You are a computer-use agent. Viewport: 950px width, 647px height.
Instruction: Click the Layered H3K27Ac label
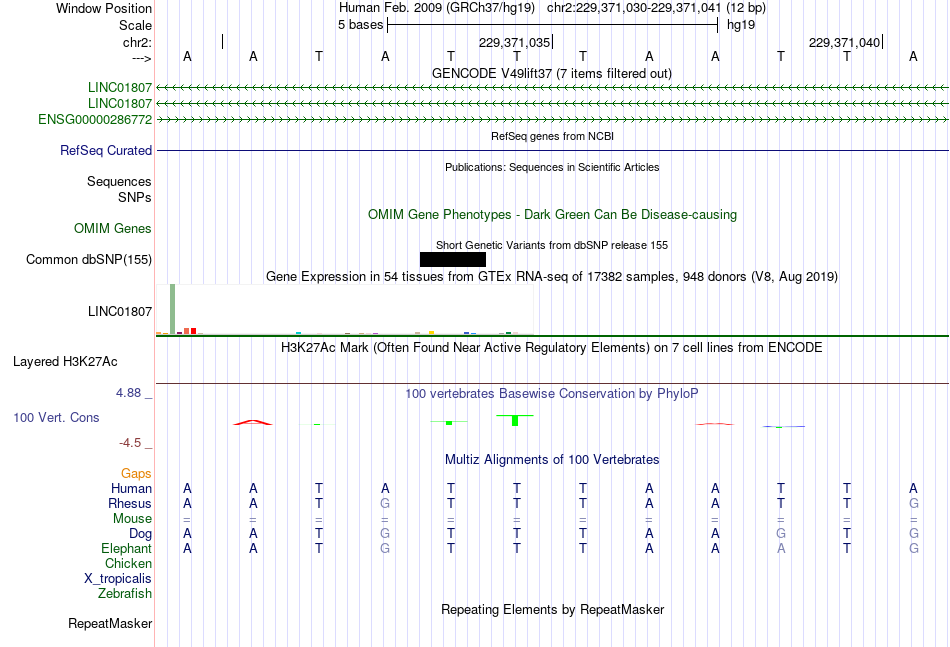point(65,362)
